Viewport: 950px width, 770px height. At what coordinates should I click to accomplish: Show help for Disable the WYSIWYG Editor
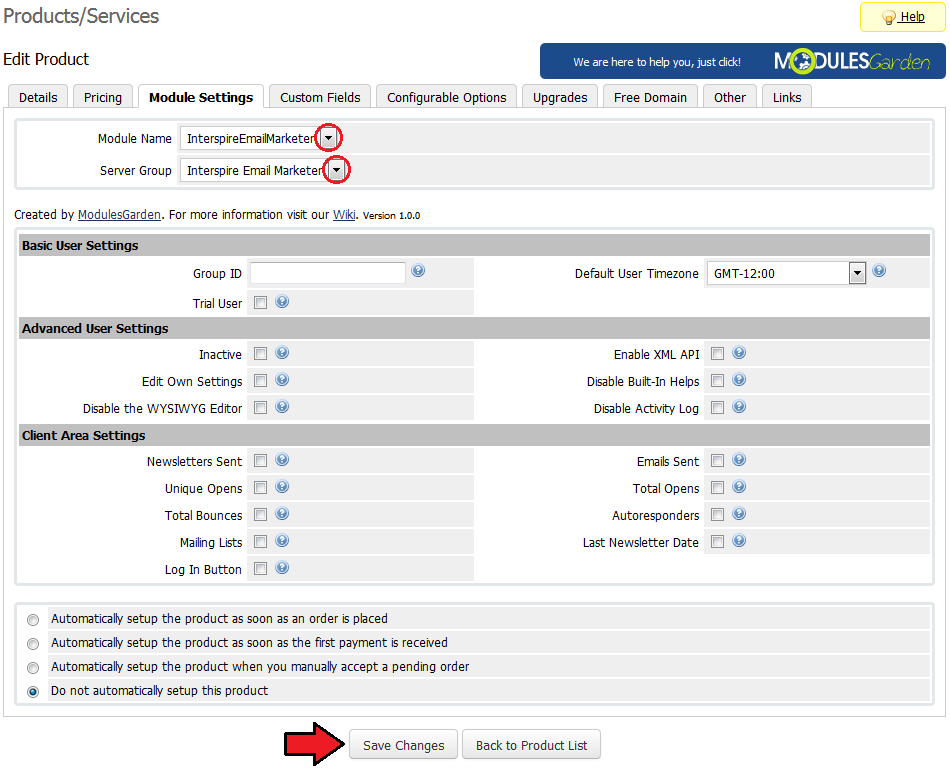[x=282, y=407]
